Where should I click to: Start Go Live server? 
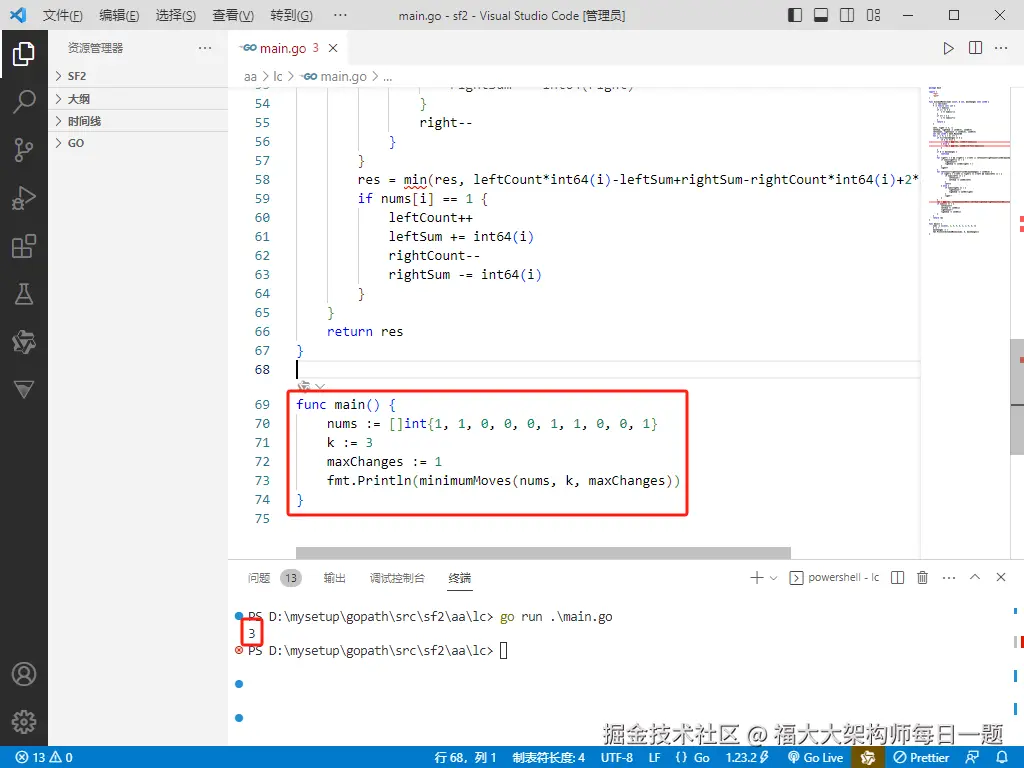point(816,758)
